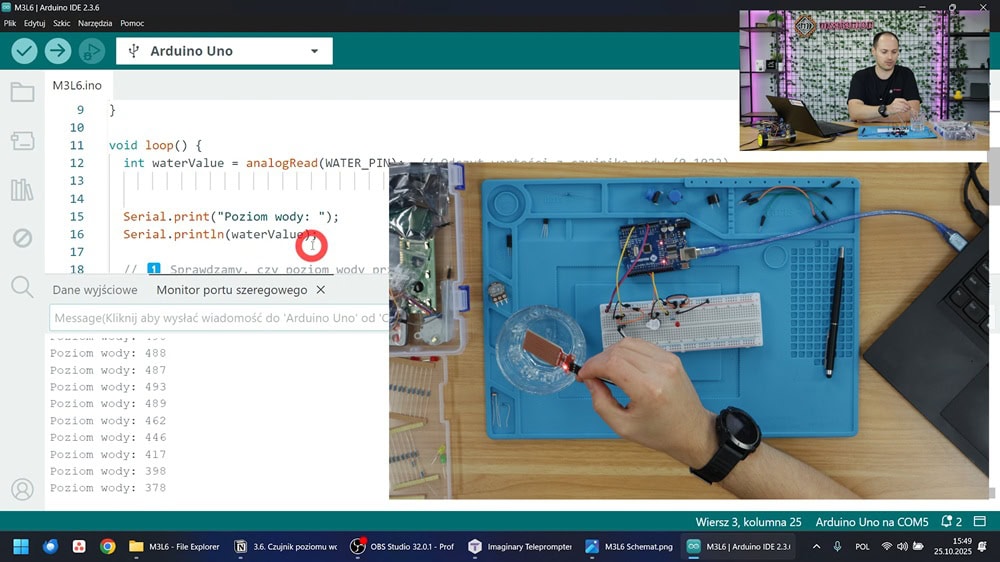The width and height of the screenshot is (1000, 562).
Task: Open the Szkic menu
Action: tap(61, 23)
